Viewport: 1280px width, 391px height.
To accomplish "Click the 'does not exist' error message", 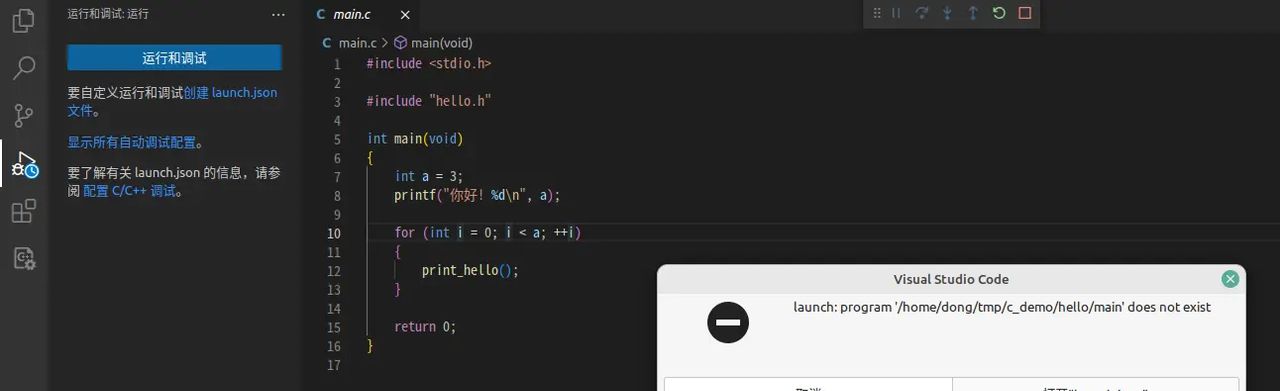I will coord(1002,307).
